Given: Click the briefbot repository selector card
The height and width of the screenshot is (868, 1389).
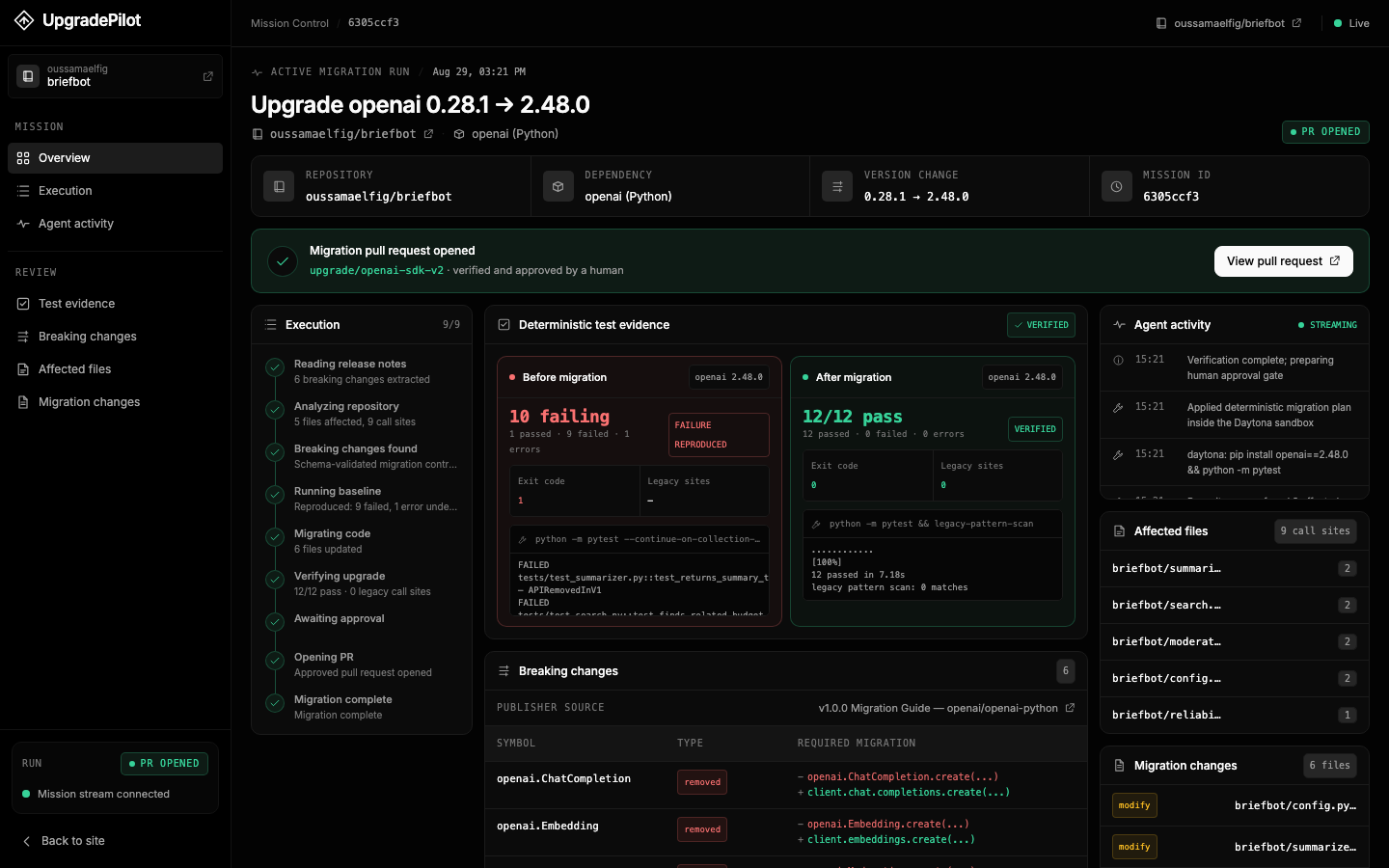Looking at the screenshot, I should click(x=115, y=76).
